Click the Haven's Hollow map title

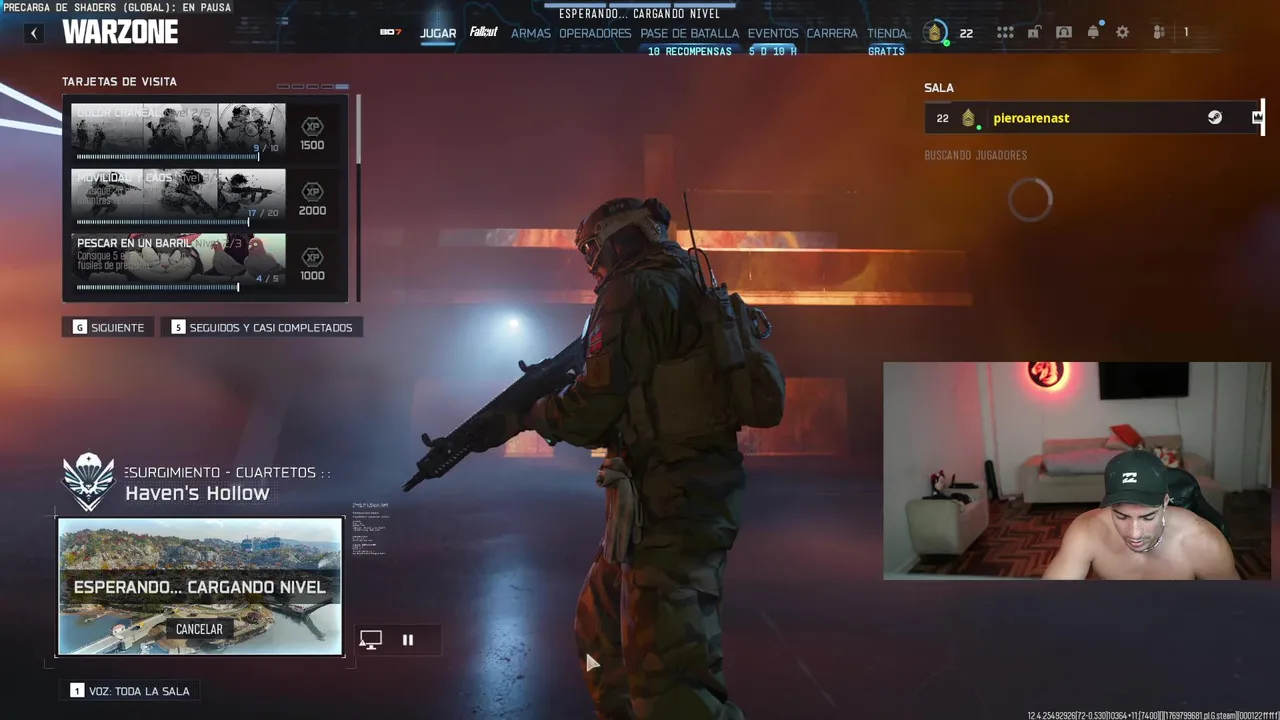[197, 493]
